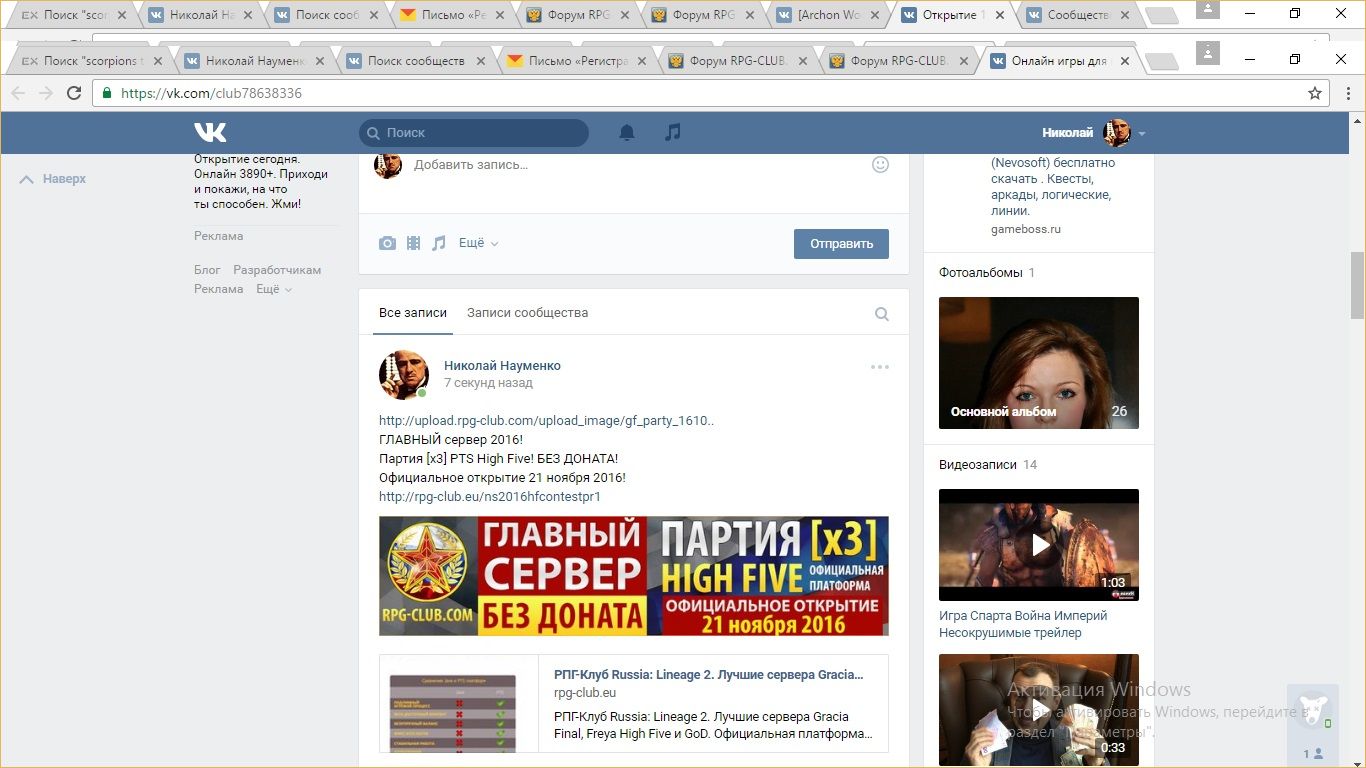Search wall posts with magnifier icon
This screenshot has width=1366, height=768.
(882, 314)
